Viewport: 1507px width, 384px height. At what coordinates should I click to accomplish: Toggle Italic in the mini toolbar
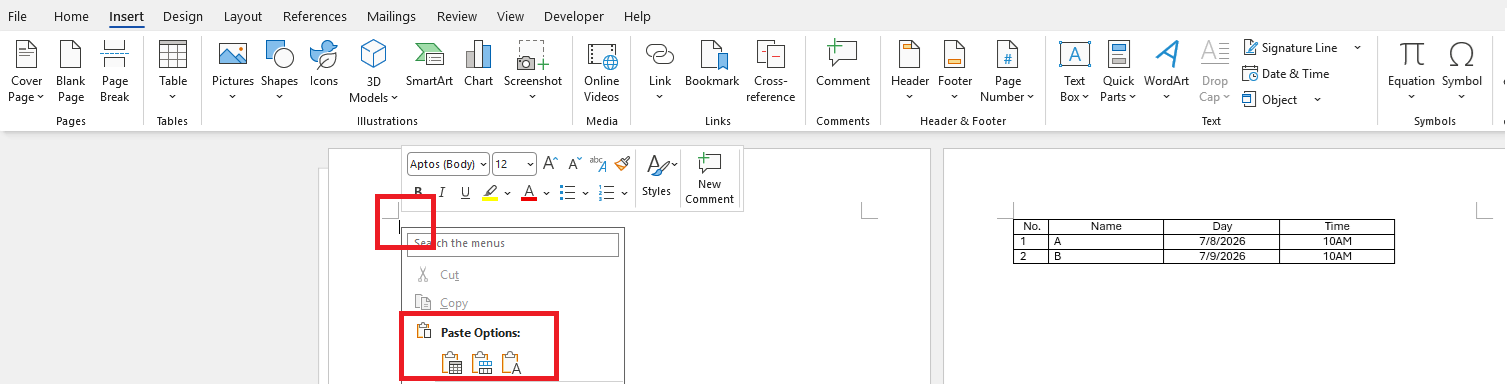tap(442, 192)
